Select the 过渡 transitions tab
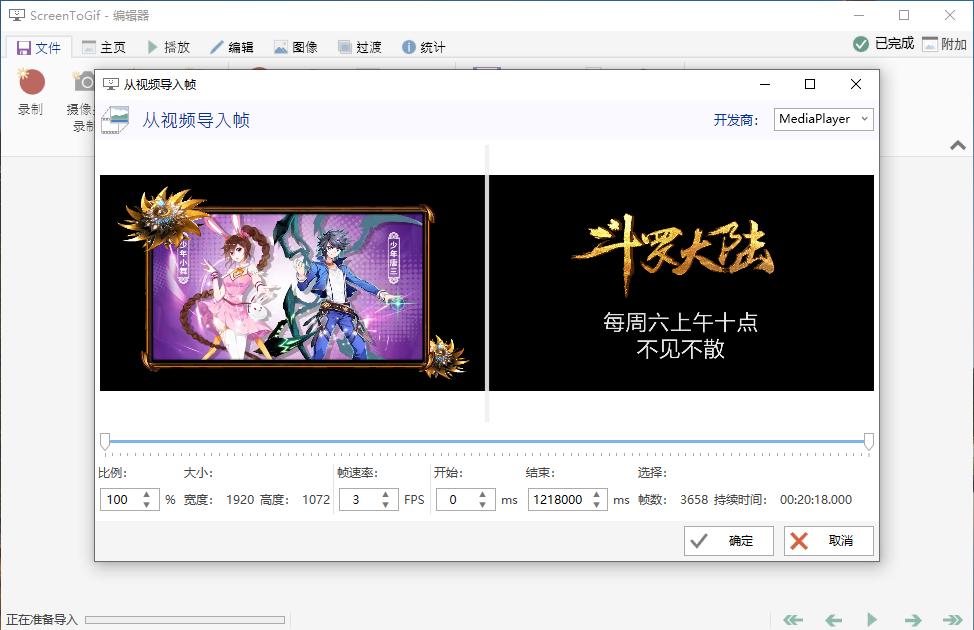Viewport: 974px width, 630px height. (x=358, y=45)
